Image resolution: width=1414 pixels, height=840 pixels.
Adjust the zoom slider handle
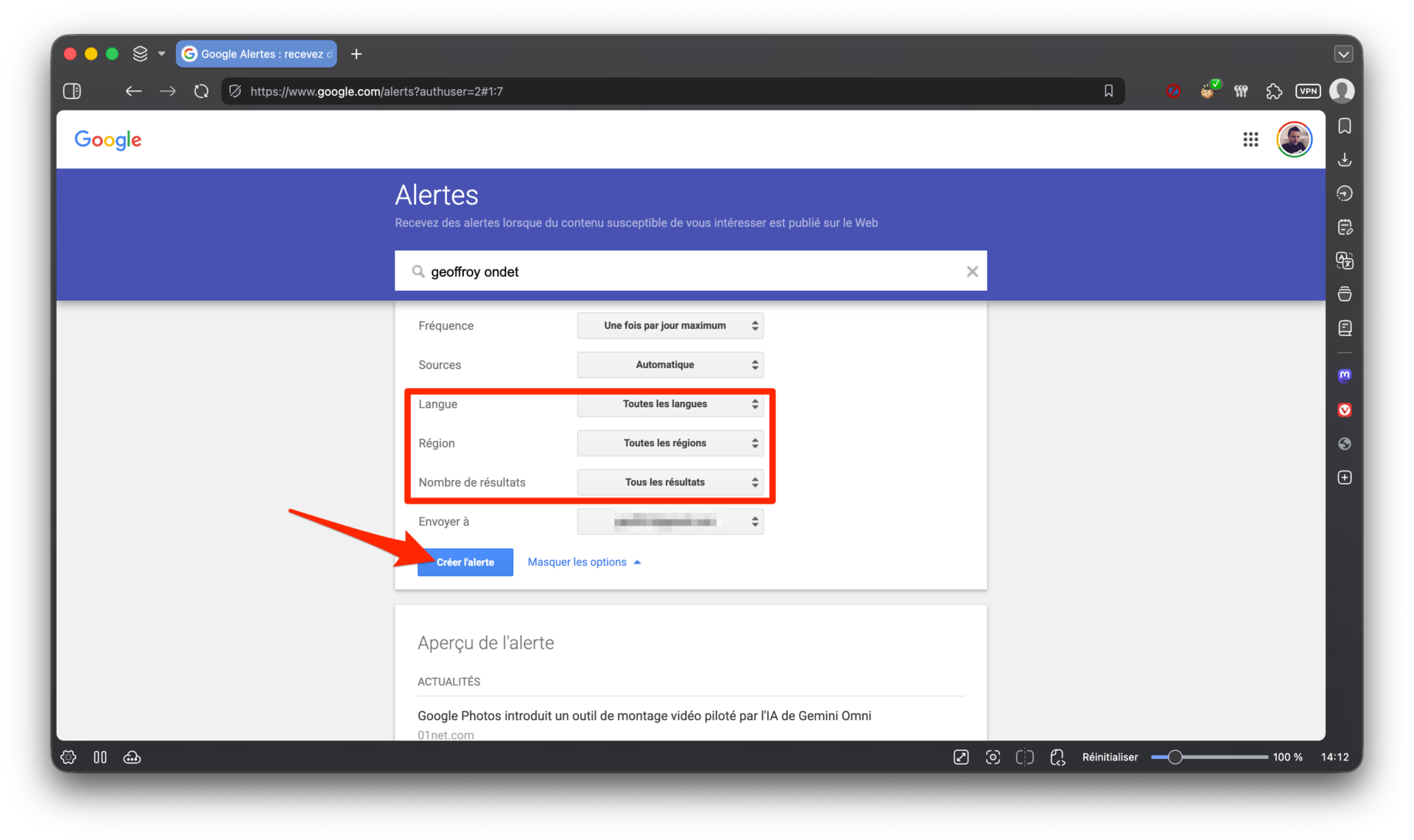tap(1175, 757)
